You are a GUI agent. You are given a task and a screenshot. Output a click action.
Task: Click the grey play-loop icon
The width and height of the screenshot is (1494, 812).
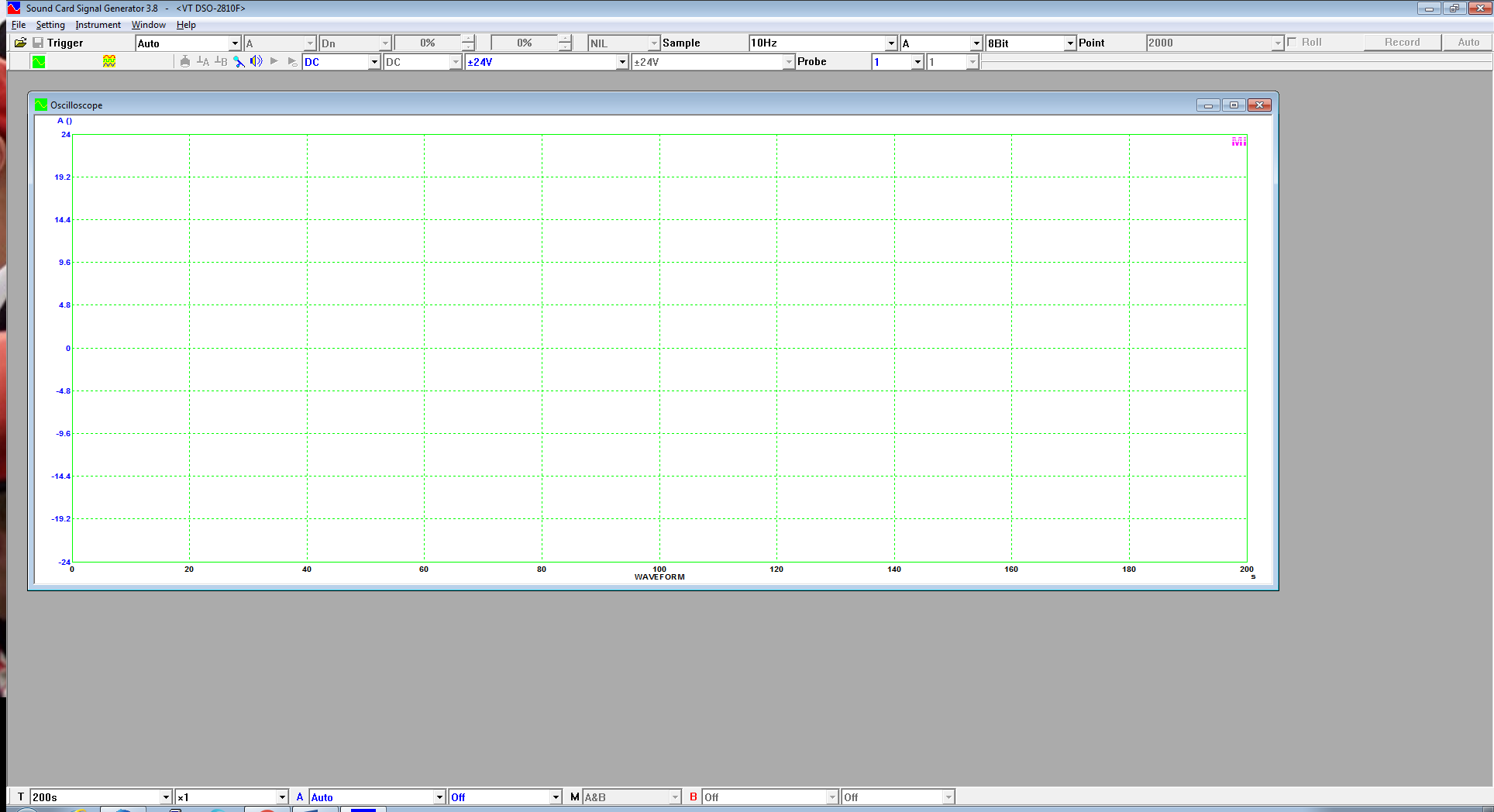pos(292,61)
